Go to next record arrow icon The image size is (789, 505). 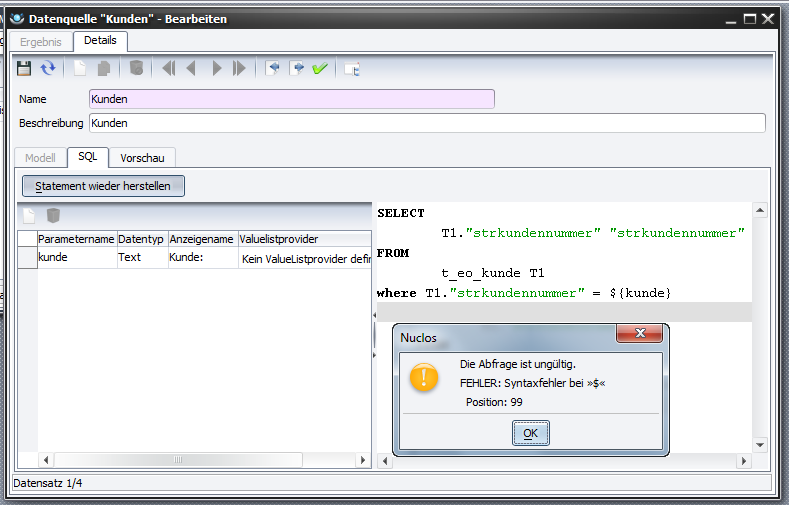point(217,68)
